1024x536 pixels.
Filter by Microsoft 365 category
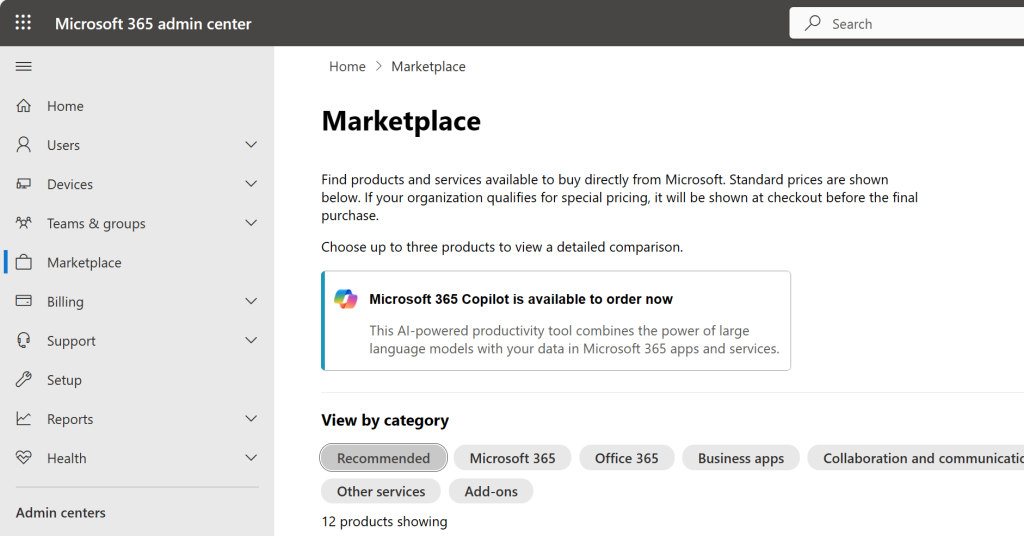tap(512, 458)
